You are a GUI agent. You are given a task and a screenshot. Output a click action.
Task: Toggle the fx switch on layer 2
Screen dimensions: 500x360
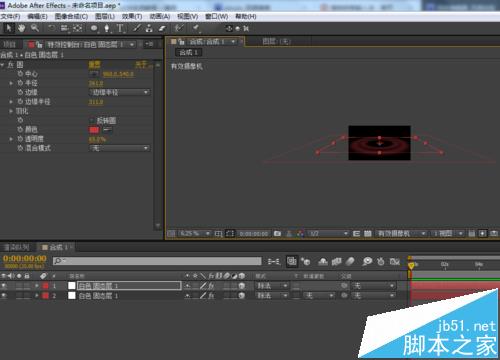click(x=211, y=295)
